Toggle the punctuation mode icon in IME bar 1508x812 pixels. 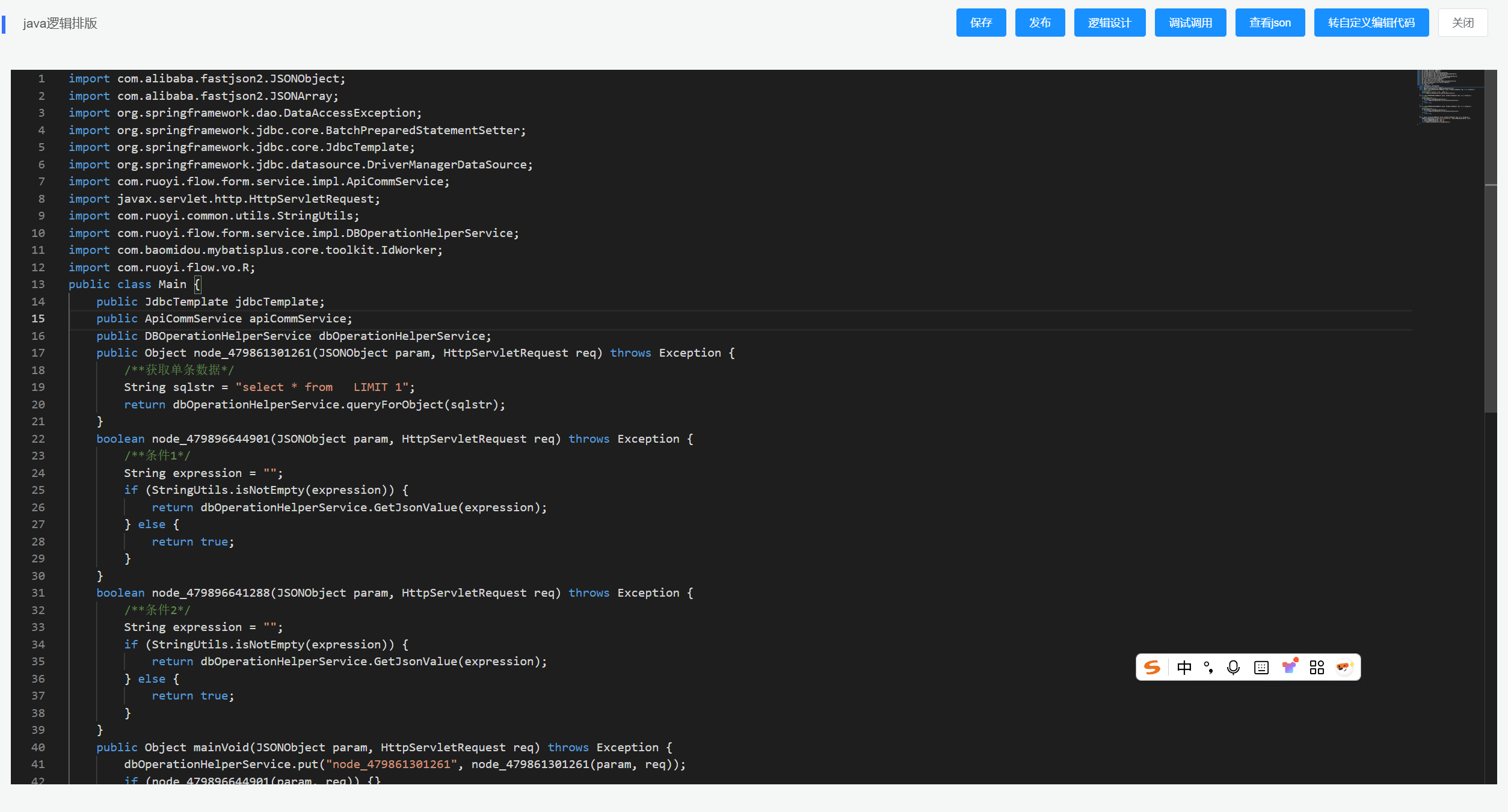pyautogui.click(x=1208, y=668)
